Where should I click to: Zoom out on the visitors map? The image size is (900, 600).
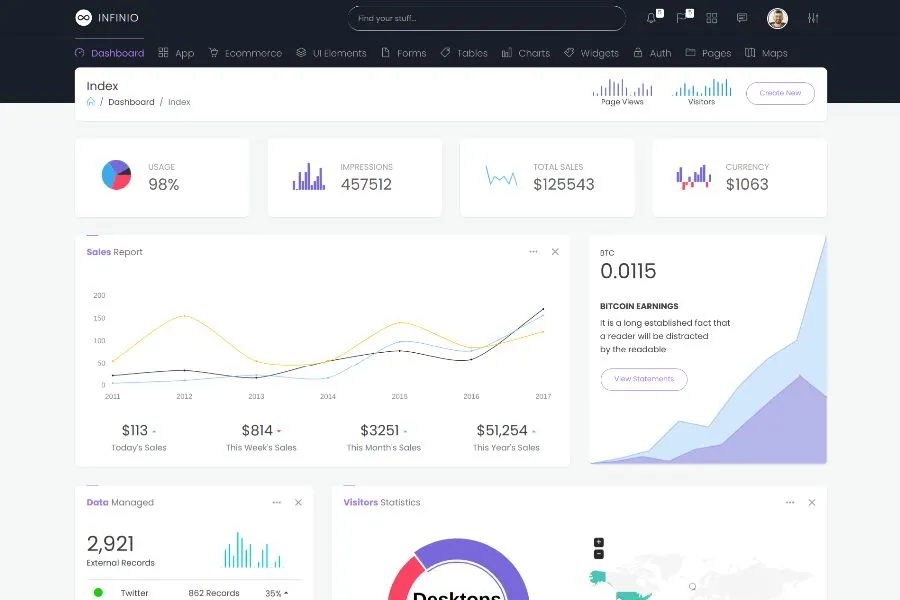[x=599, y=554]
